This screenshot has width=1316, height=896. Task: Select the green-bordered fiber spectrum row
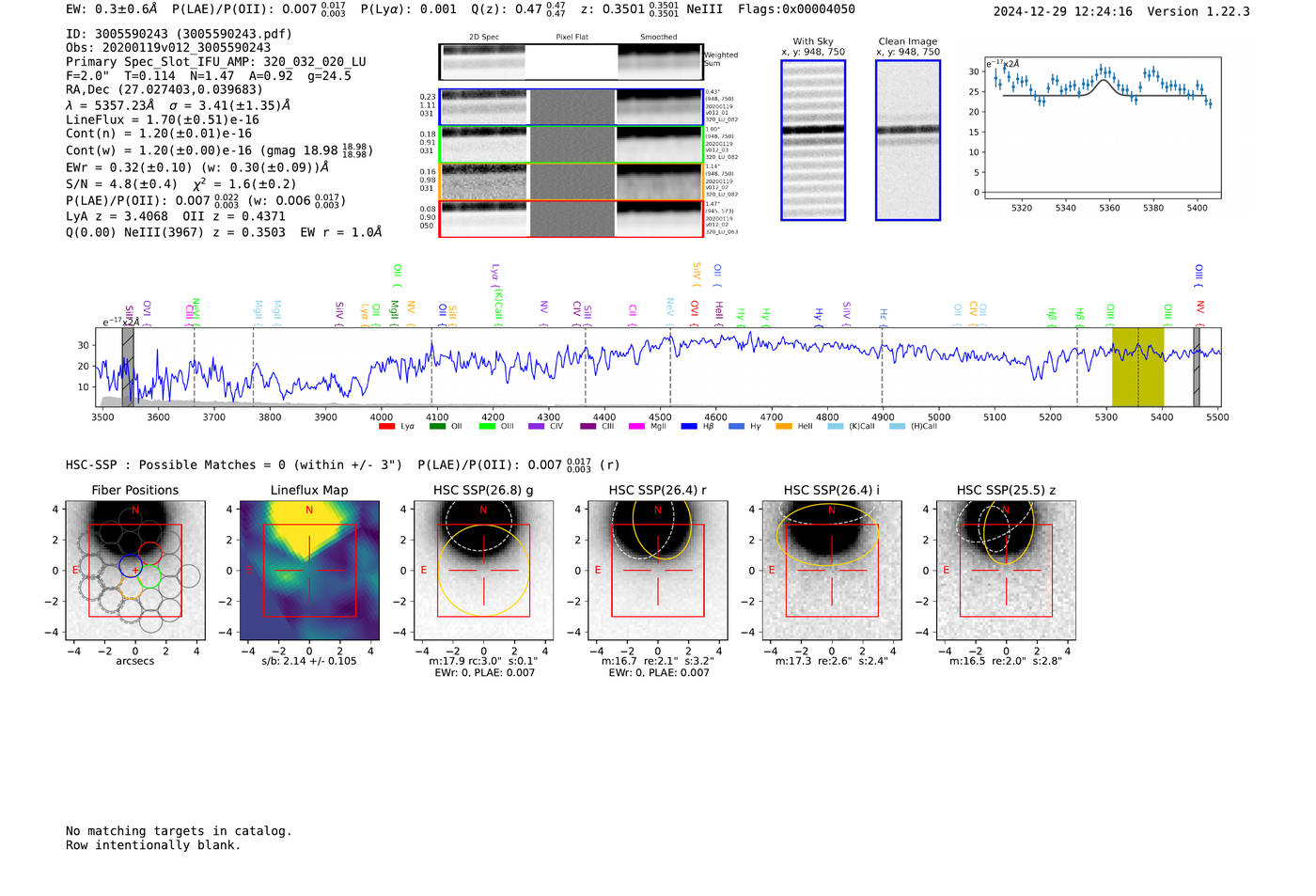tap(572, 145)
